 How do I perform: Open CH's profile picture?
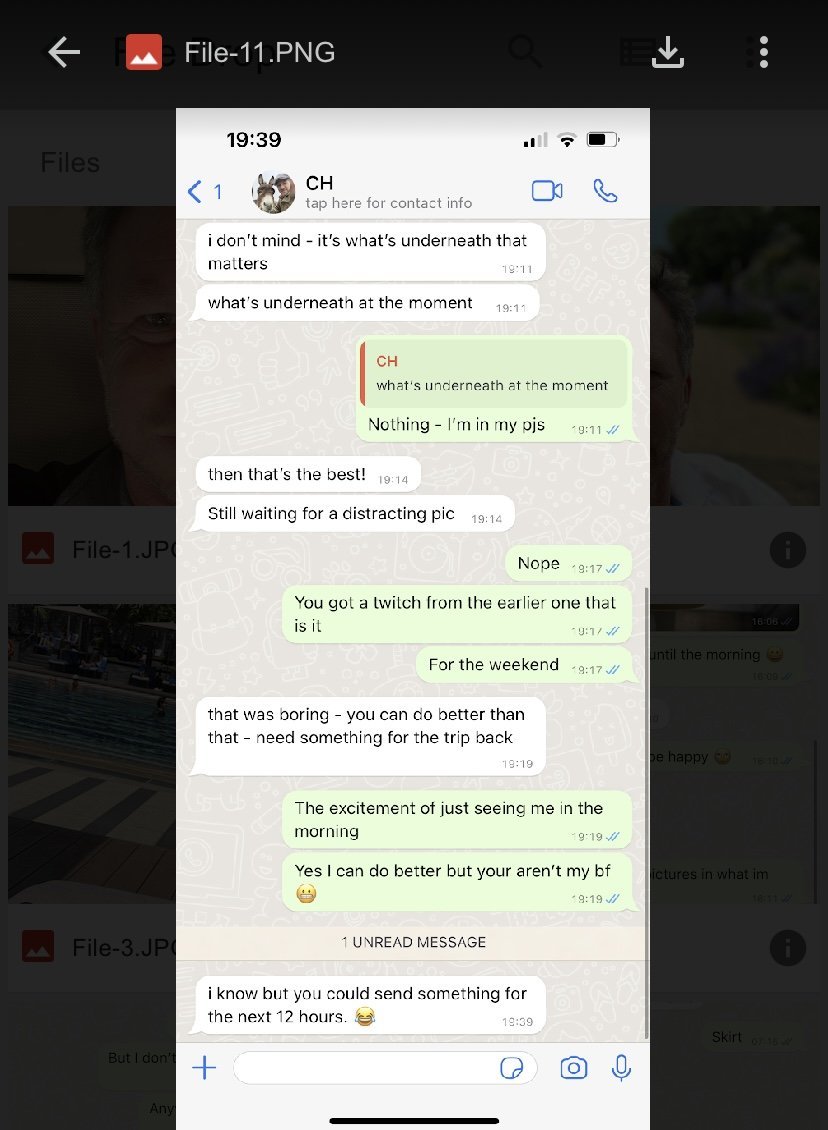tap(273, 192)
